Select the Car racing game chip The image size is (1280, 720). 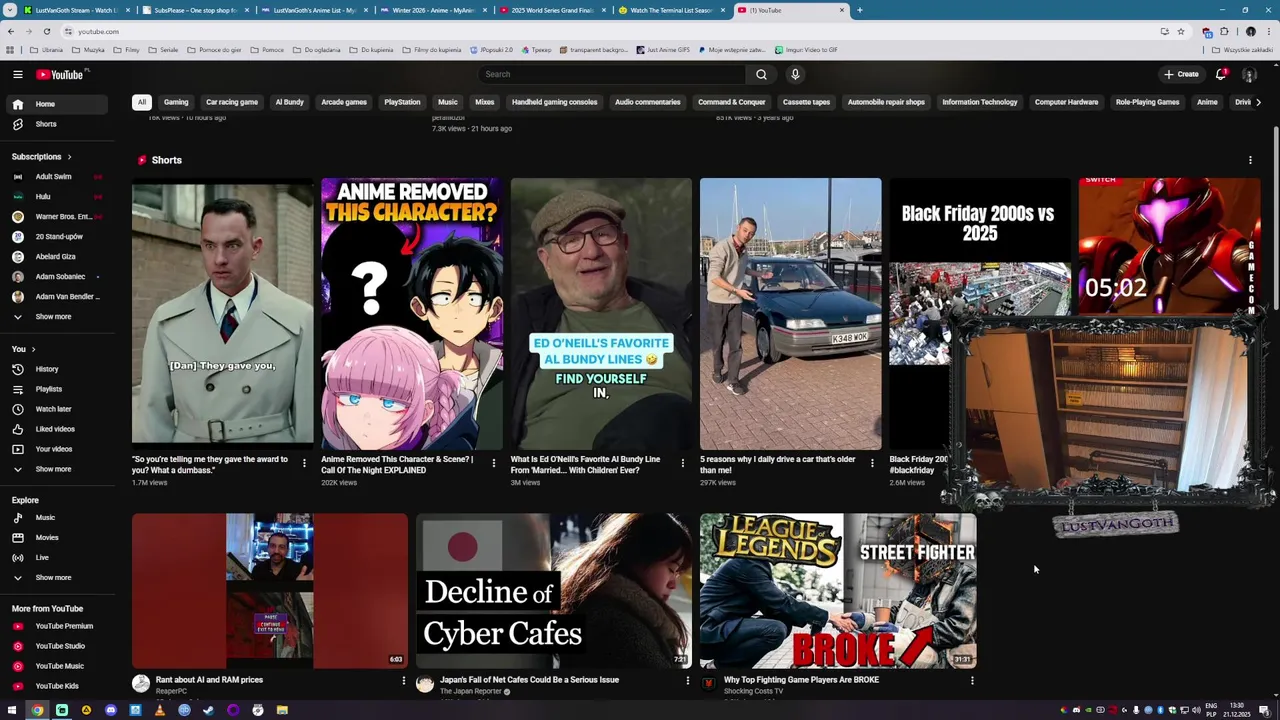pos(232,102)
